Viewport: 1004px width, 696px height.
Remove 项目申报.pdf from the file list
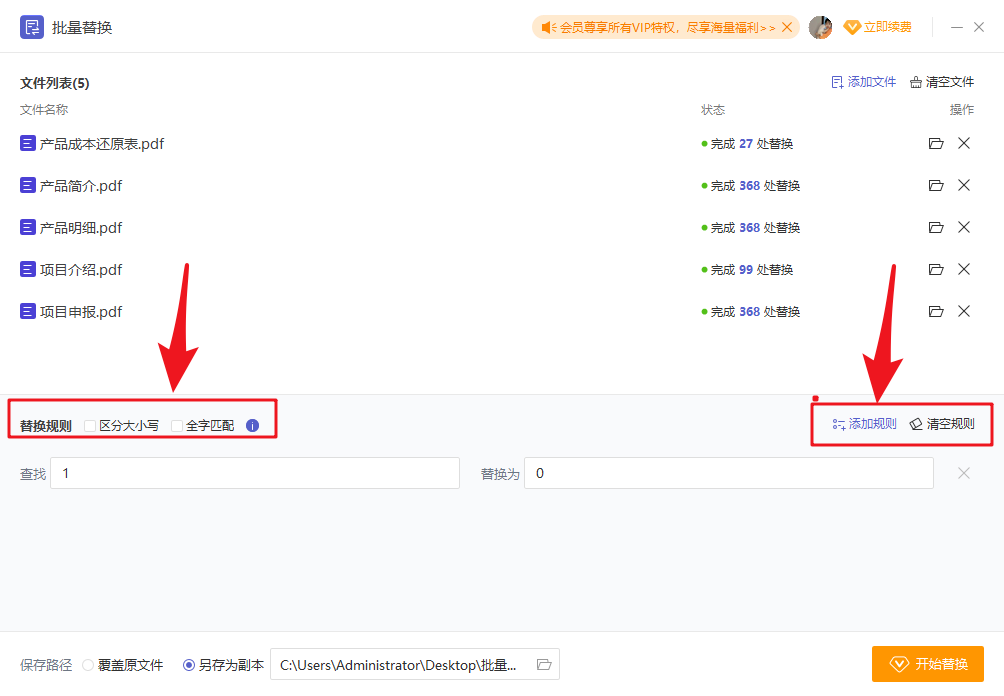pos(963,311)
